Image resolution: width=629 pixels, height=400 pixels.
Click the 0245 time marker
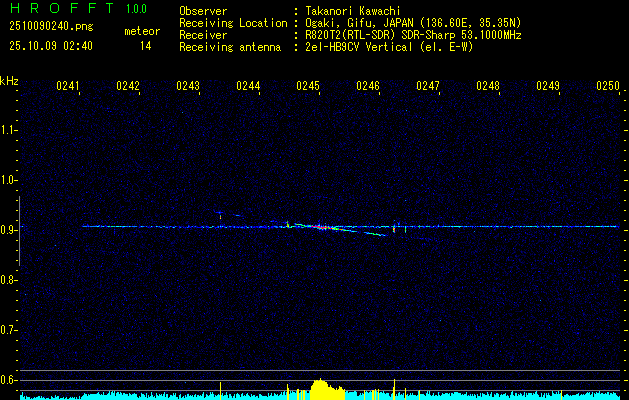point(308,87)
